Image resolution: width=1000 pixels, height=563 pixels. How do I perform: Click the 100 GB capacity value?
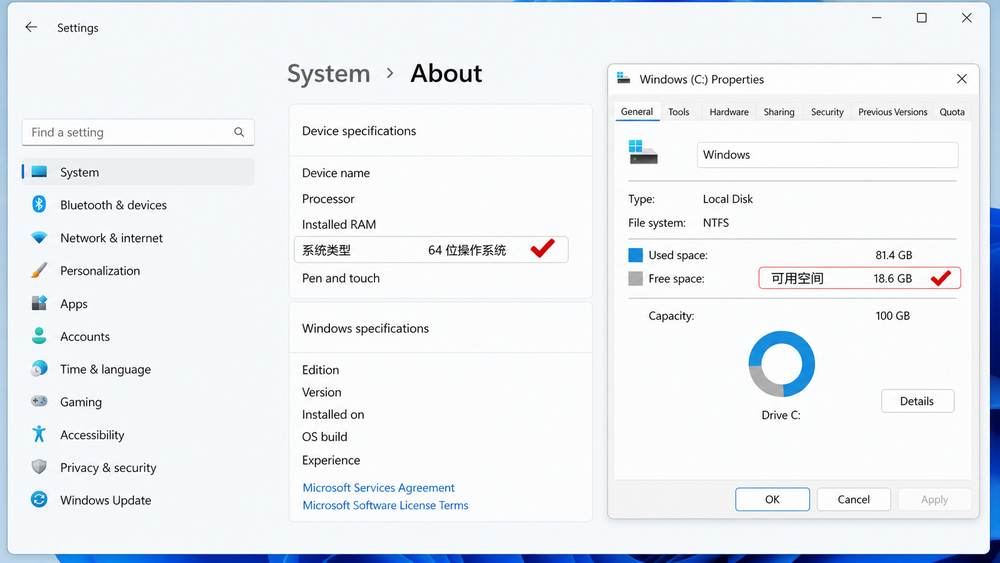[892, 316]
